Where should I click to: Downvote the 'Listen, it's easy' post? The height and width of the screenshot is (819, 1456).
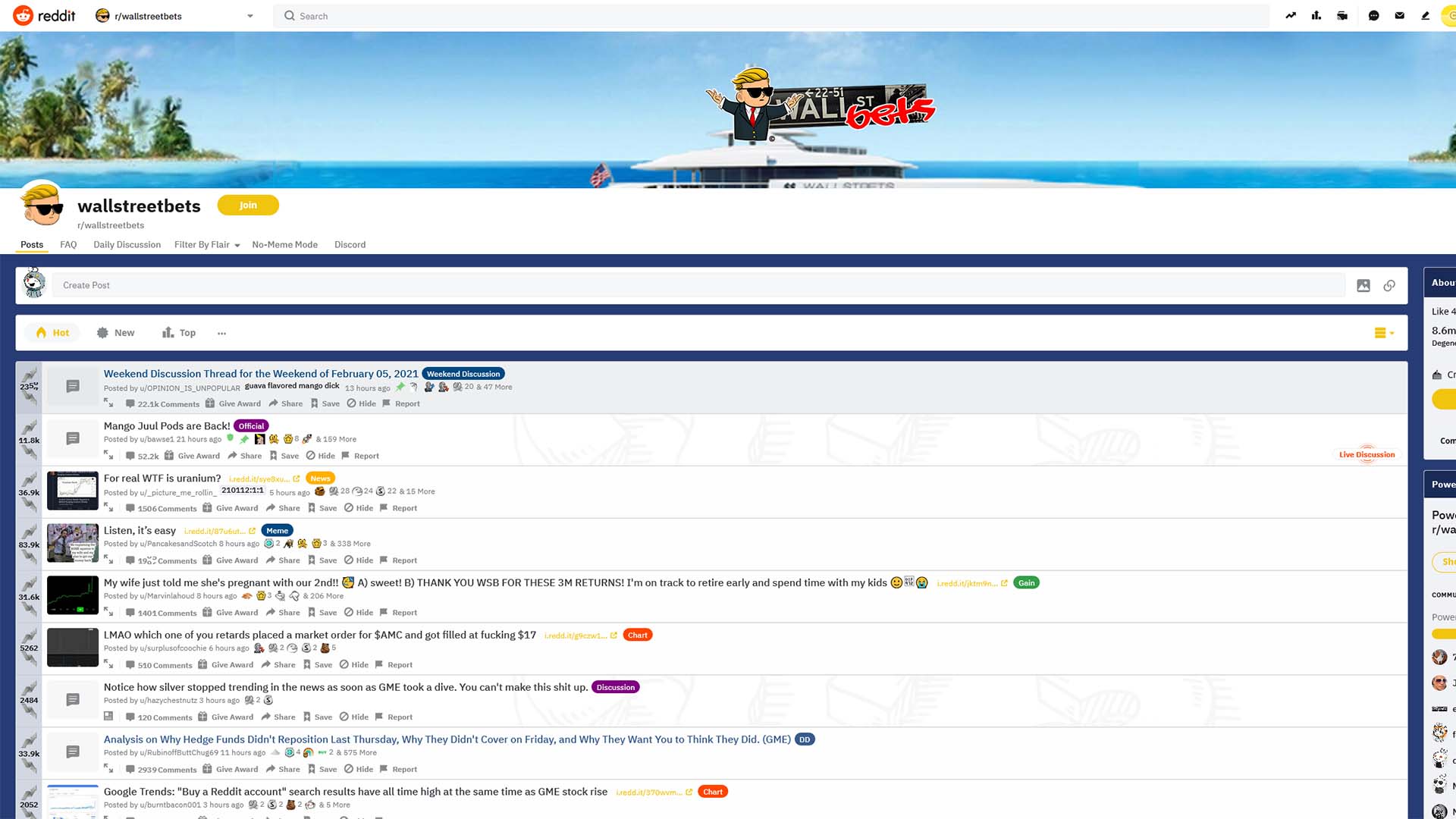point(29,557)
